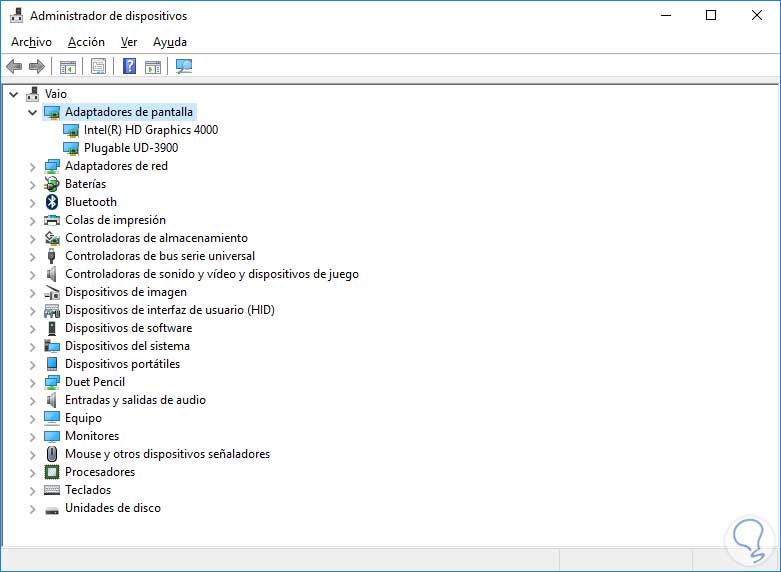
Task: Collapse the Adaptadores de pantalla node
Action: tap(32, 112)
